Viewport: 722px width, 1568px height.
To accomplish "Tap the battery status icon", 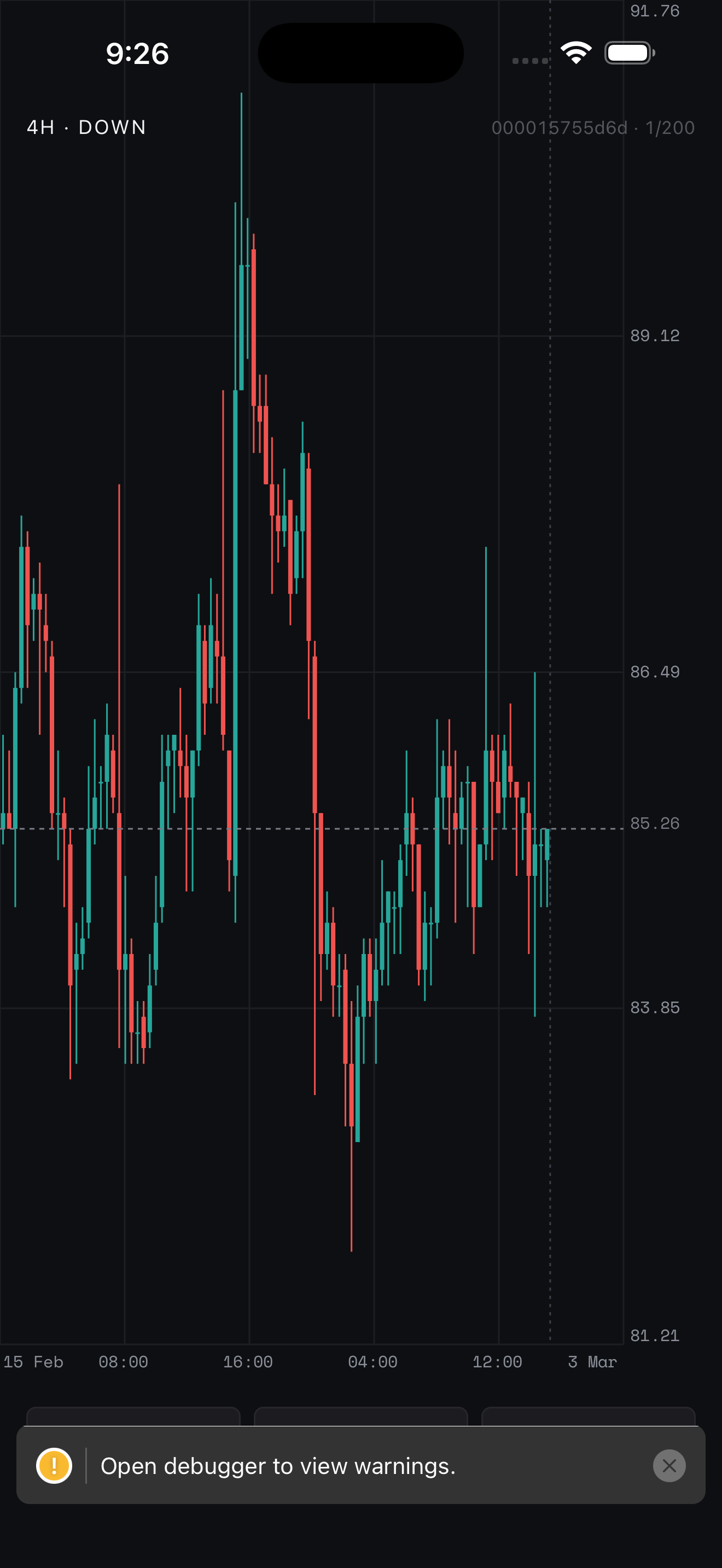I will pos(630,53).
